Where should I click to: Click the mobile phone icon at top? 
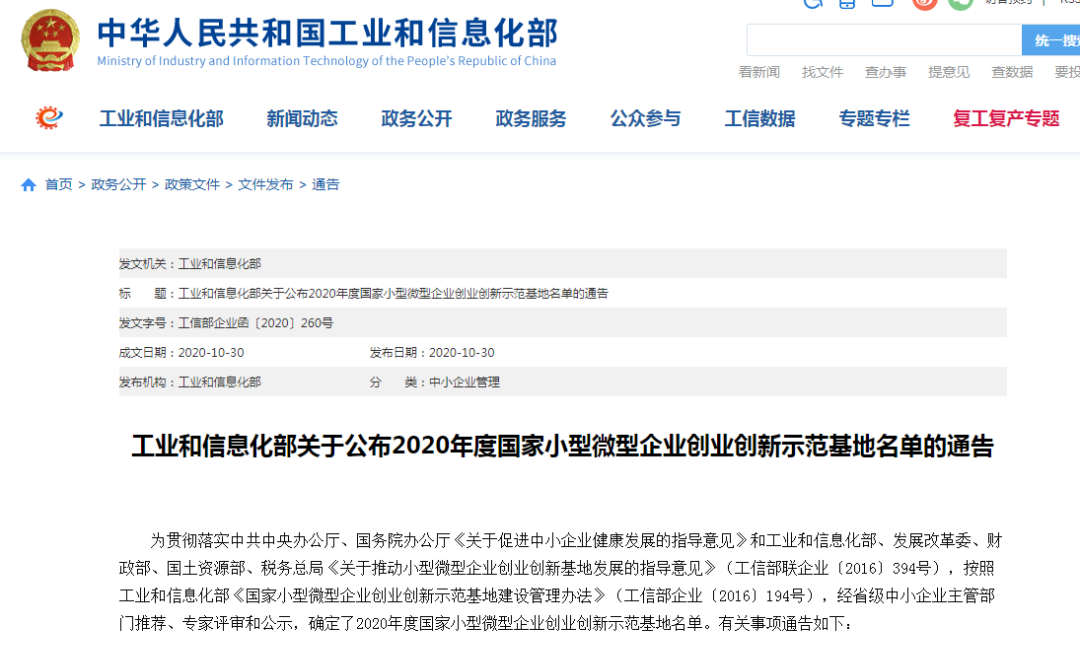click(847, 3)
